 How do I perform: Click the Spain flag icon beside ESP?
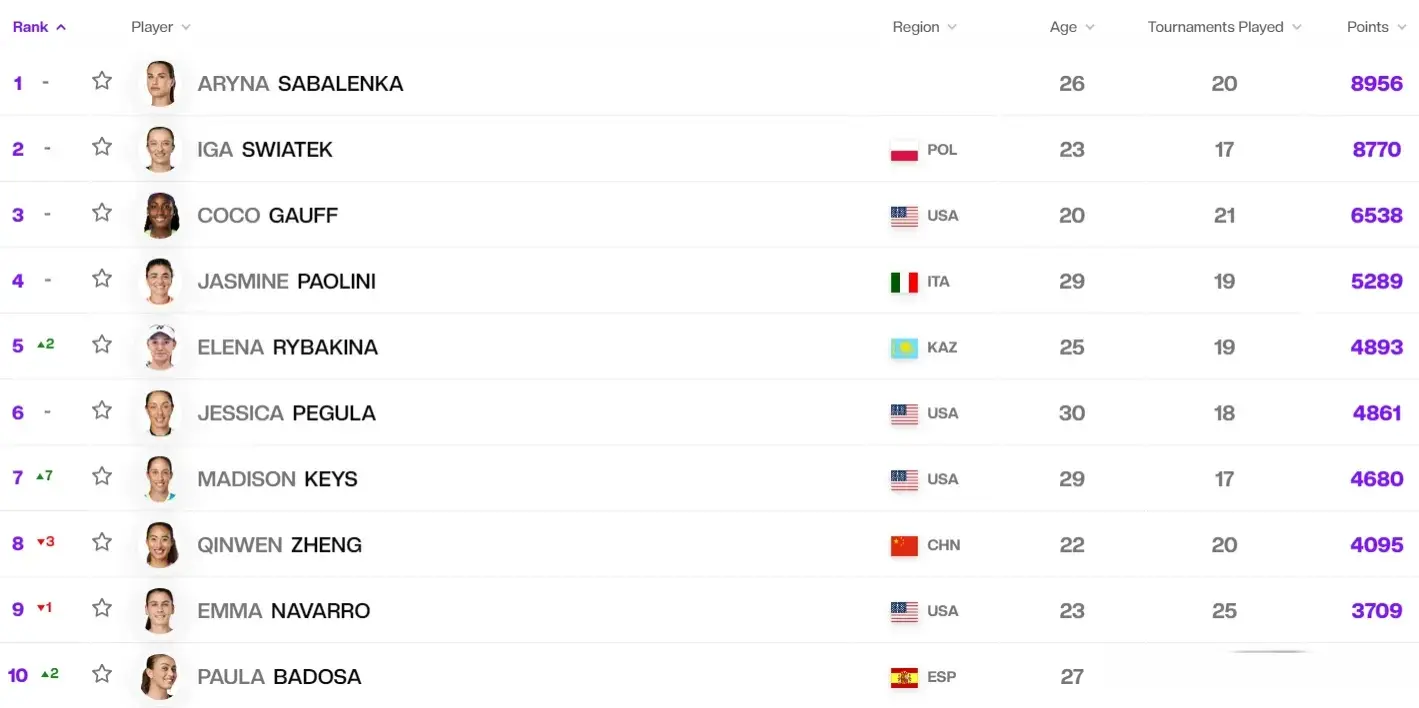coord(904,677)
